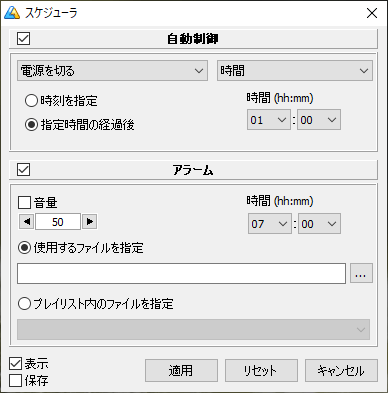Screen dimensions: 388x393
Task: Uncheck the 表示 checkbox
Action: click(x=16, y=363)
